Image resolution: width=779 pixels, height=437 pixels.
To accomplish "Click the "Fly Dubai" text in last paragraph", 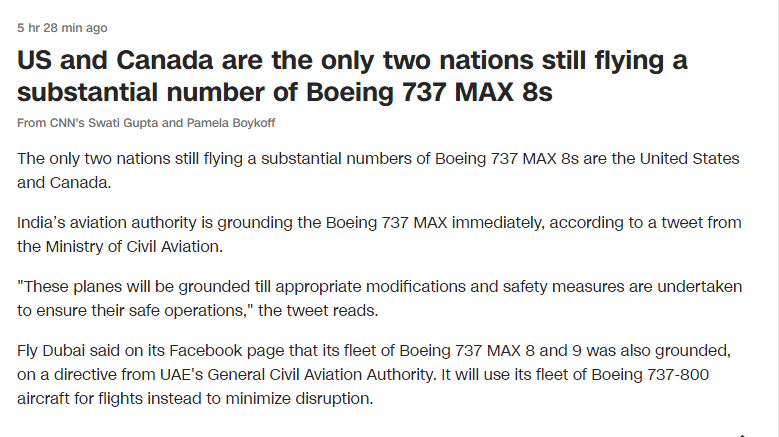I will click(x=51, y=351).
